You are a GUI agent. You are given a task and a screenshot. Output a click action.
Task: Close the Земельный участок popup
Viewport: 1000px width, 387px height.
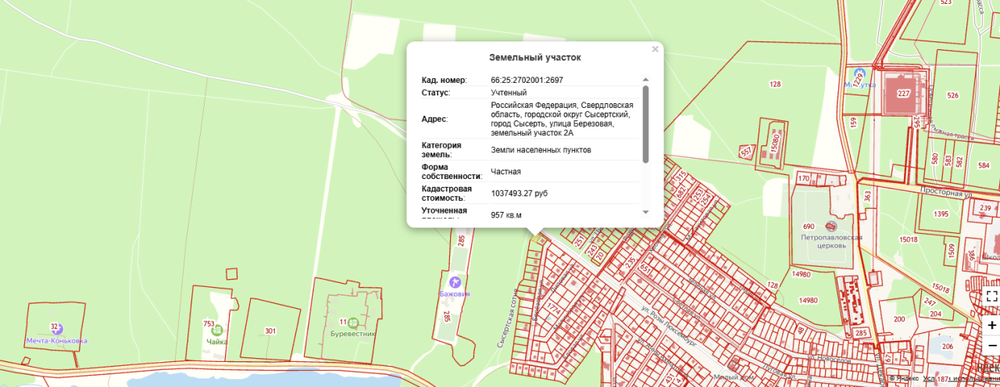pyautogui.click(x=654, y=49)
